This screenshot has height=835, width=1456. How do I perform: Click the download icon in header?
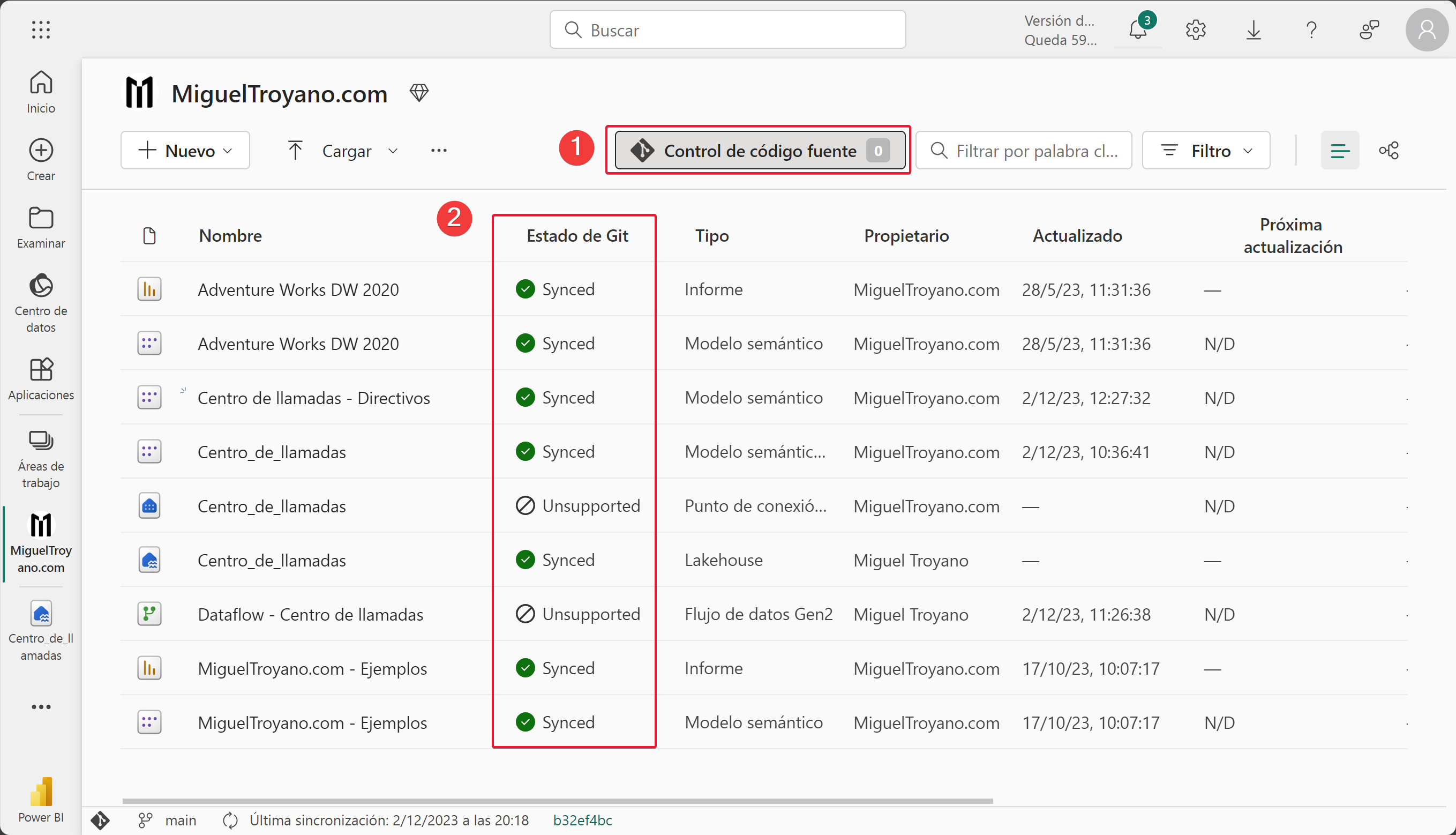tap(1254, 30)
